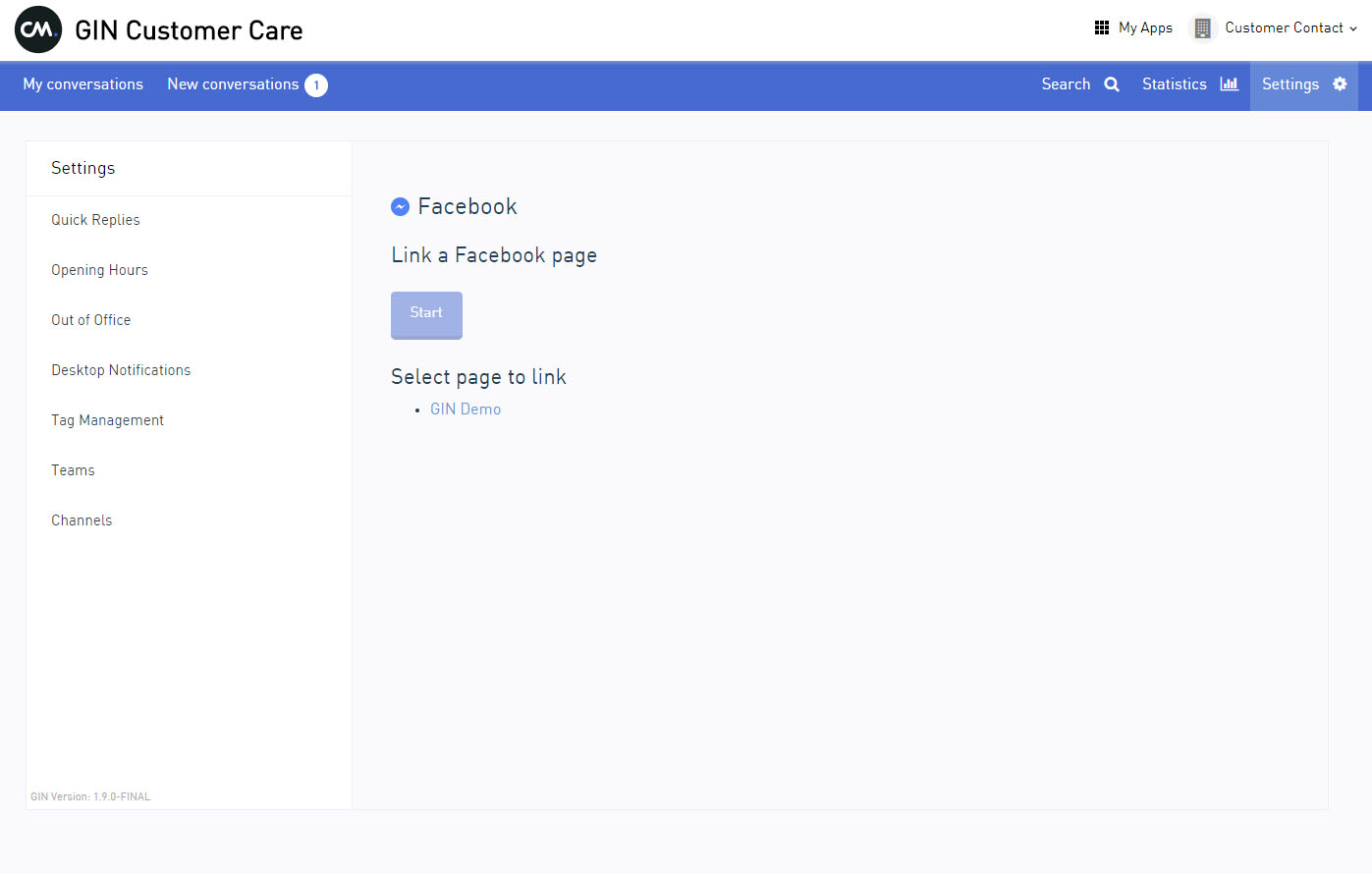Click the 'Select page to link' heading
The image size is (1372, 874).
click(478, 378)
